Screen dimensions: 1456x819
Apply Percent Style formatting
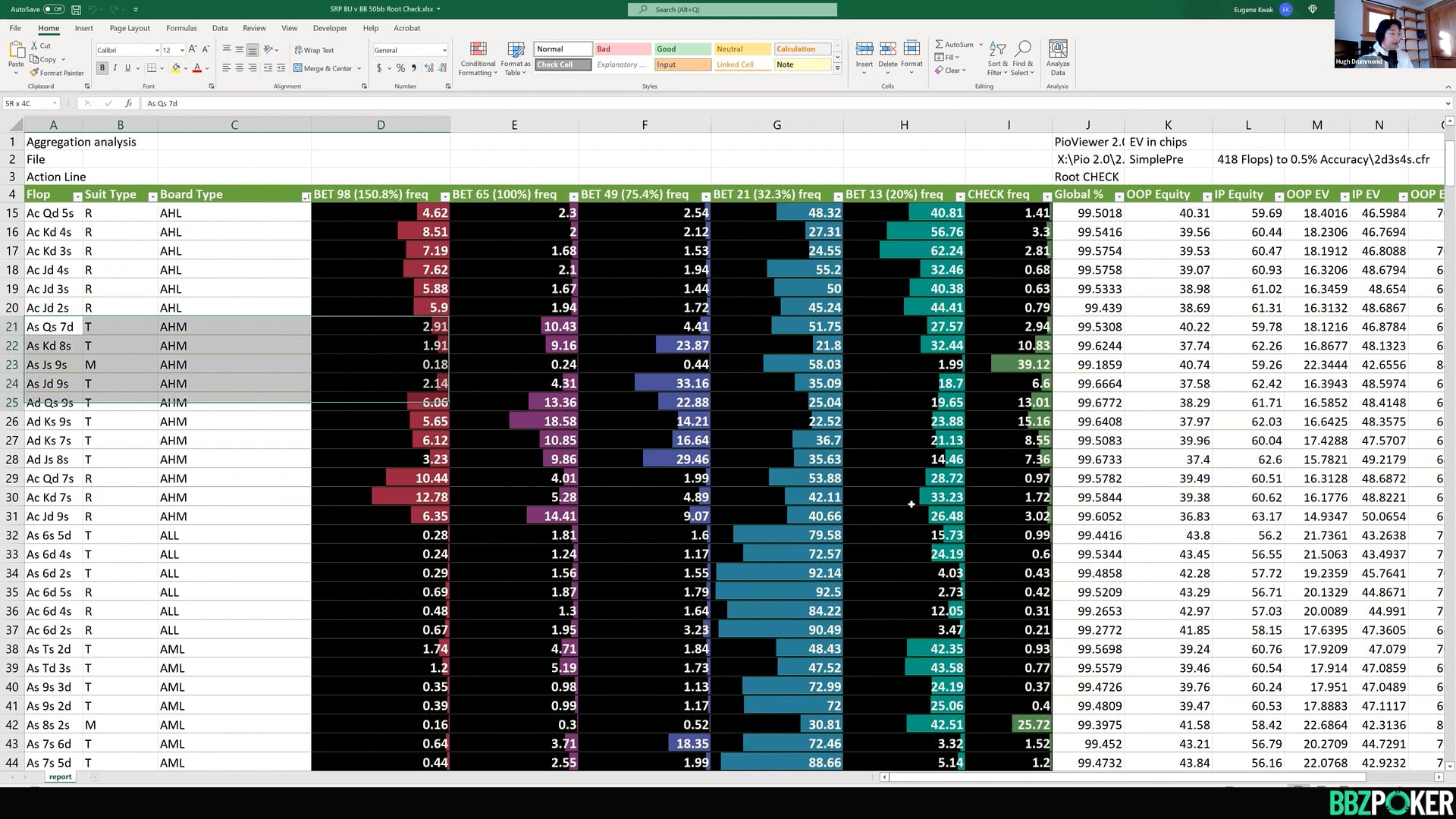pos(400,67)
